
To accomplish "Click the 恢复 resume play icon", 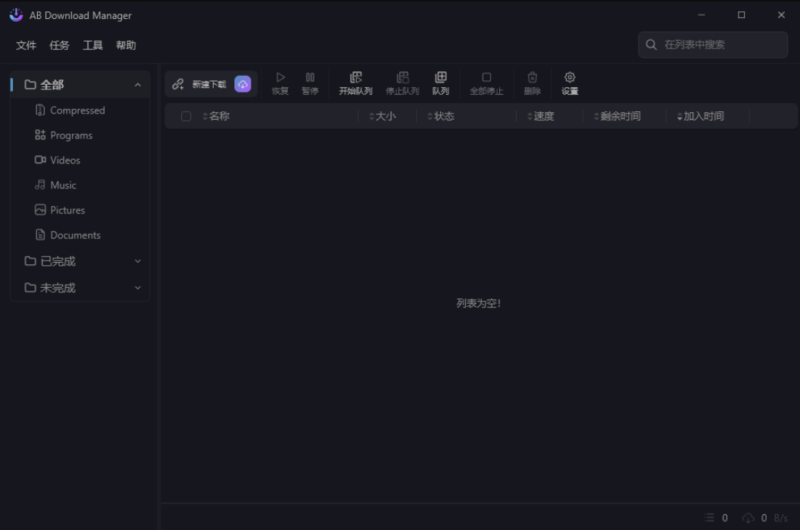I will (280, 78).
